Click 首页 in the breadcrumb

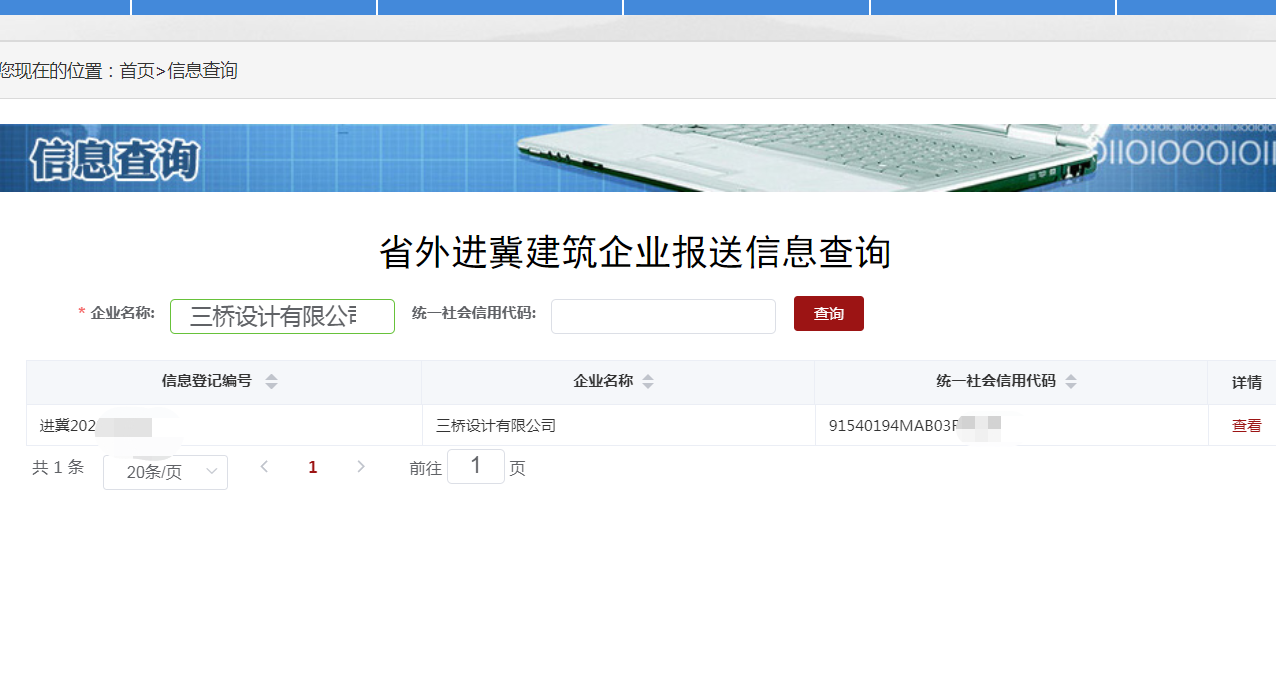[137, 71]
